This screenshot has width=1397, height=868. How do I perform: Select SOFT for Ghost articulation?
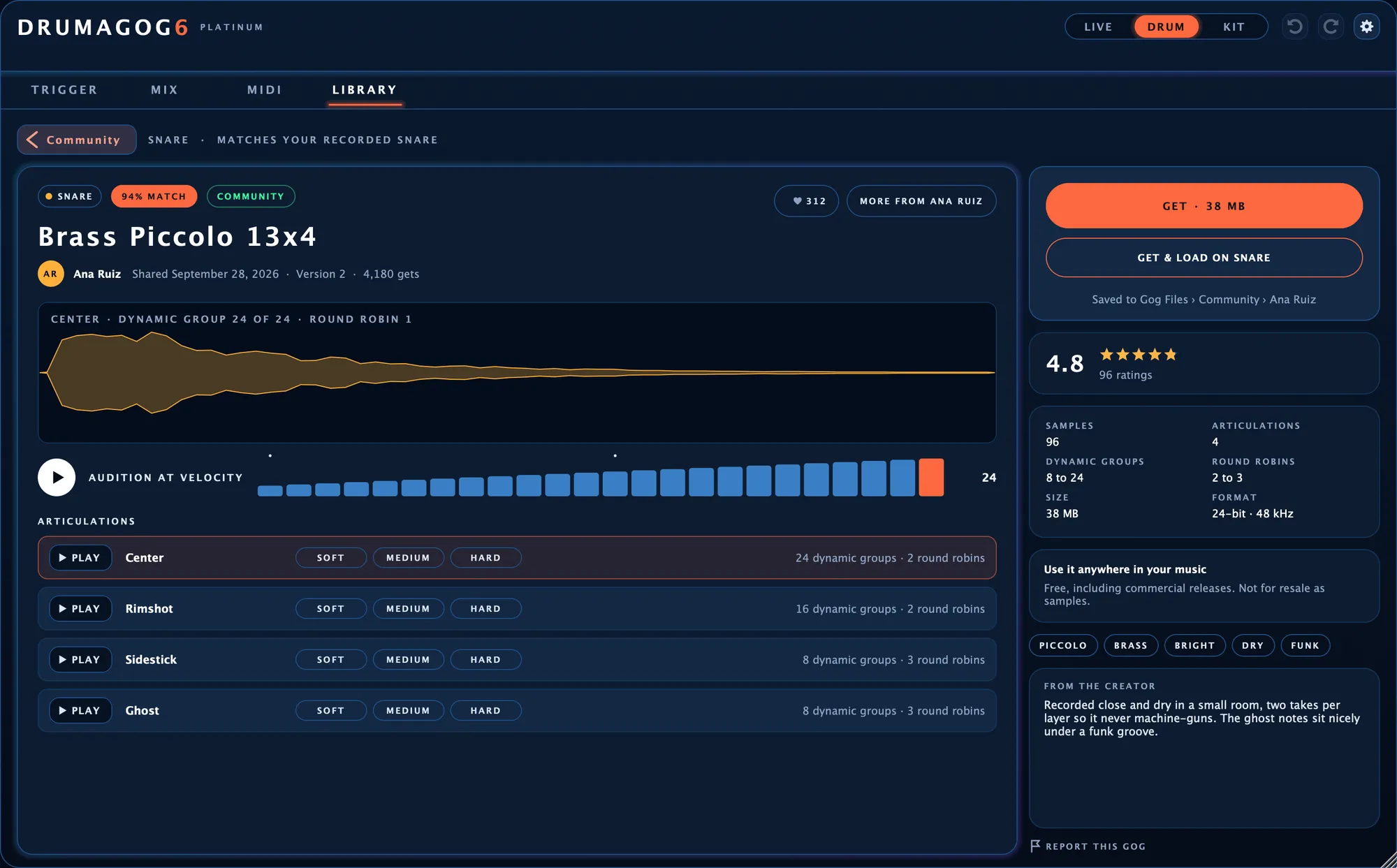(x=331, y=711)
